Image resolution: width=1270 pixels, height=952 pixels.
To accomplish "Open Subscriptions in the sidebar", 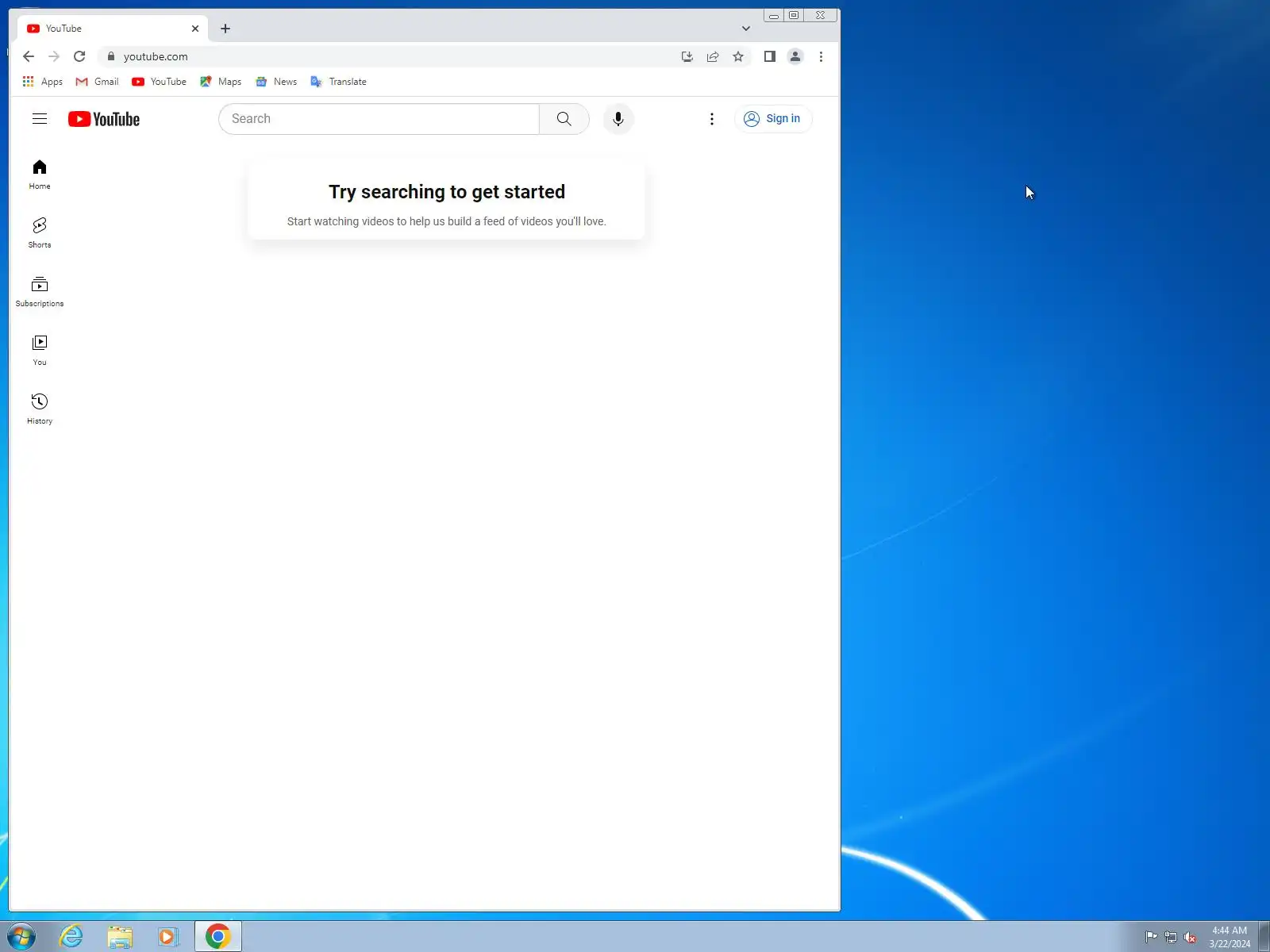I will 40,292.
